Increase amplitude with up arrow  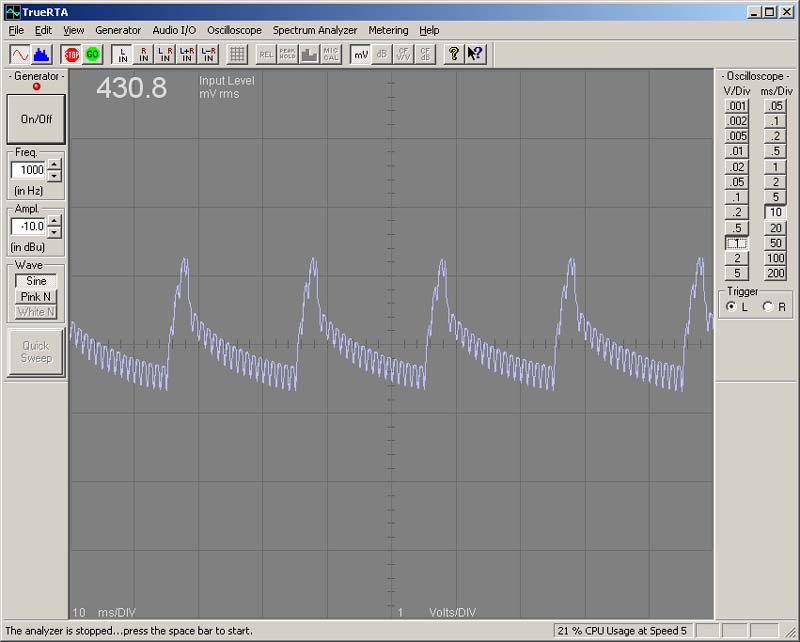[54, 220]
